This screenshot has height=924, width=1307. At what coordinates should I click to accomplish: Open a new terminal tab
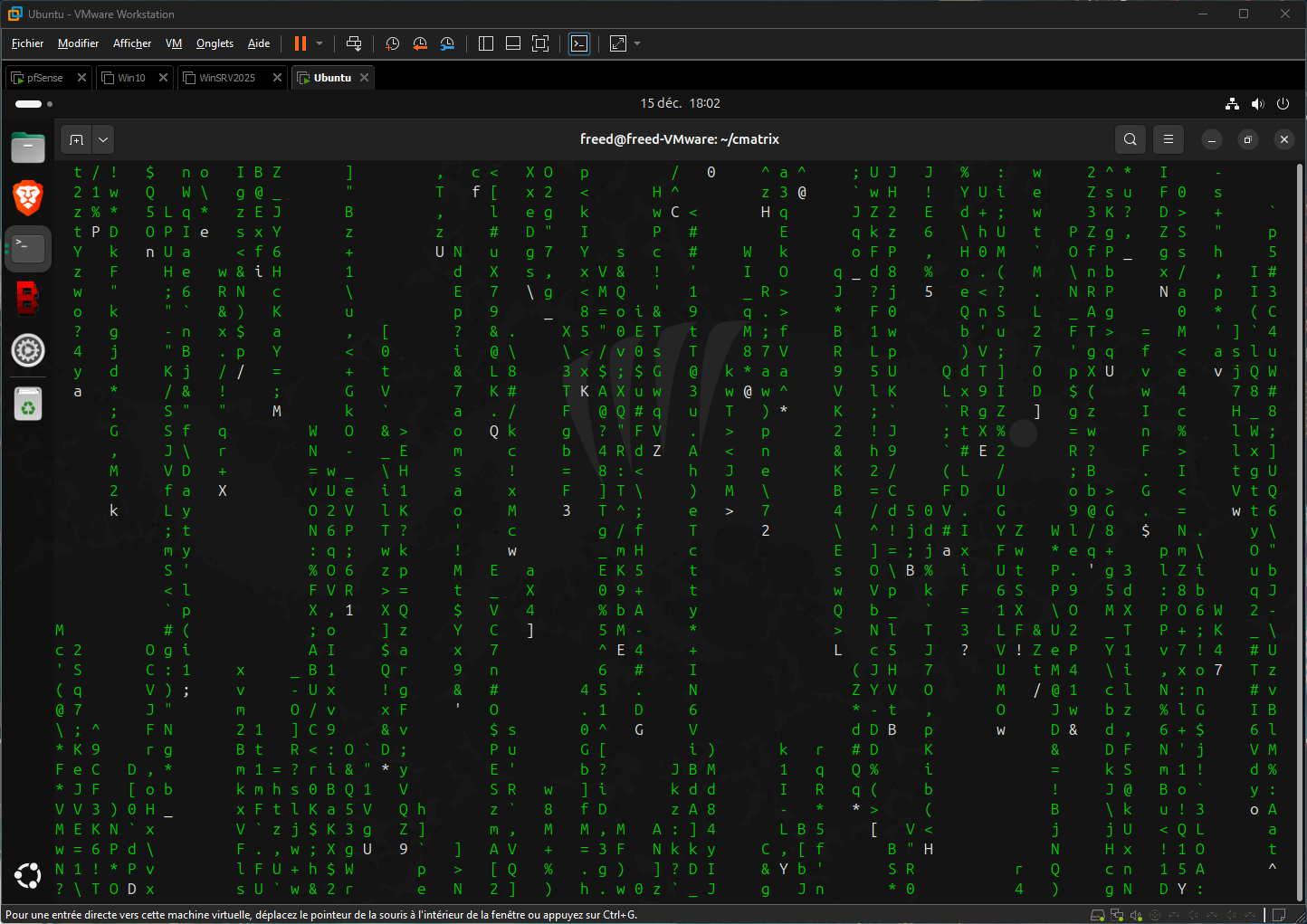pyautogui.click(x=76, y=139)
